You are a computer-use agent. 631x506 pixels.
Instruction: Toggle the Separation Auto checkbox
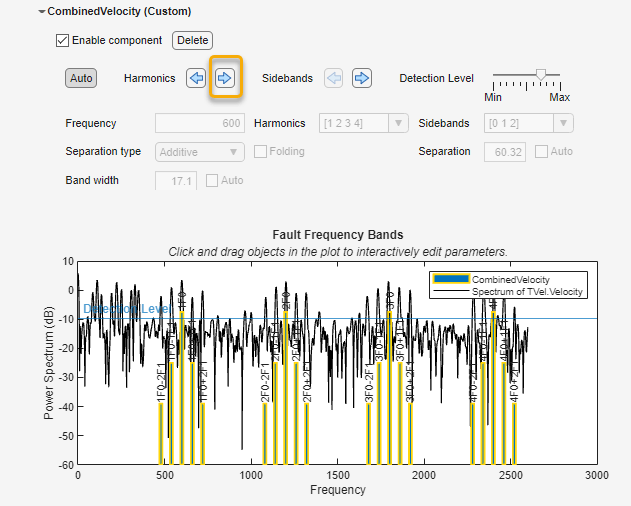point(541,152)
